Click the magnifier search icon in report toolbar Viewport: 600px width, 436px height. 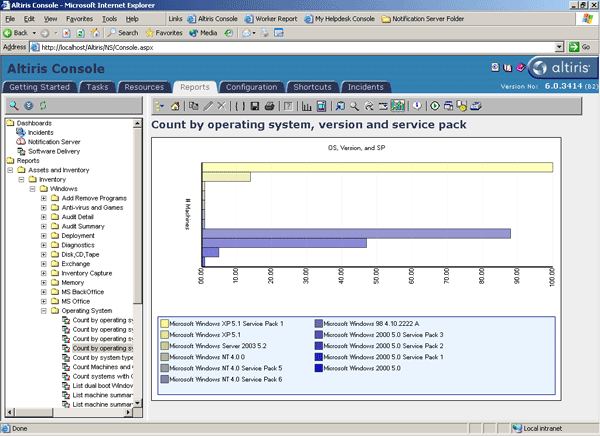pyautogui.click(x=355, y=106)
